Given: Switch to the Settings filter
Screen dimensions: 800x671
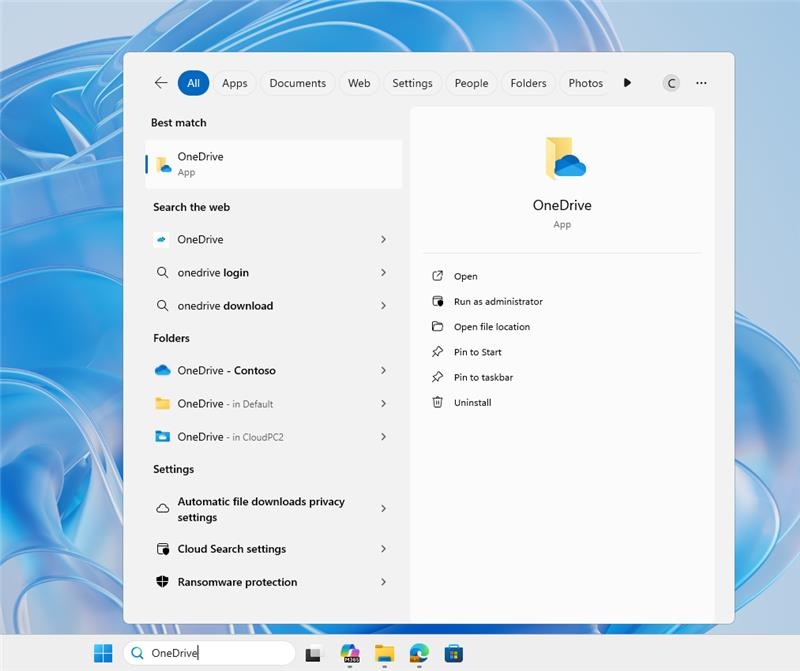Looking at the screenshot, I should click(412, 83).
